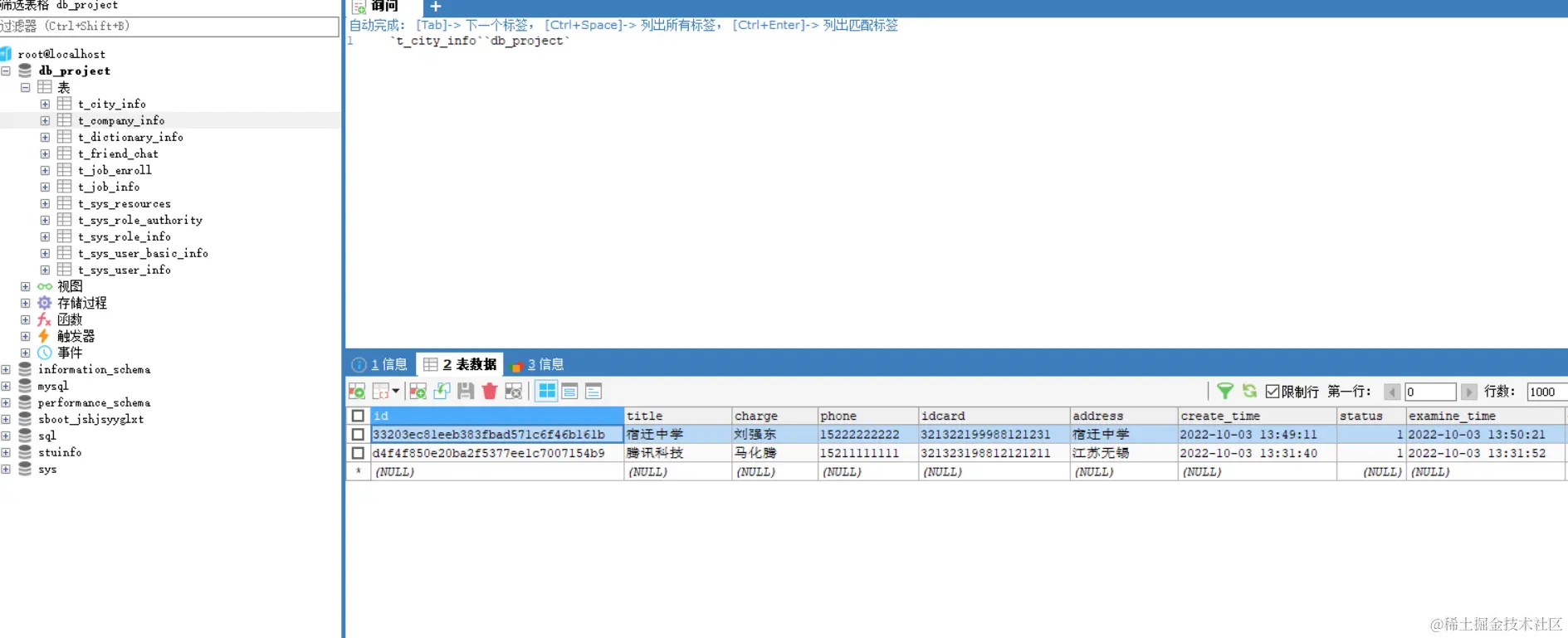
Task: Sort by the create_time column header
Action: [x=1257, y=416]
